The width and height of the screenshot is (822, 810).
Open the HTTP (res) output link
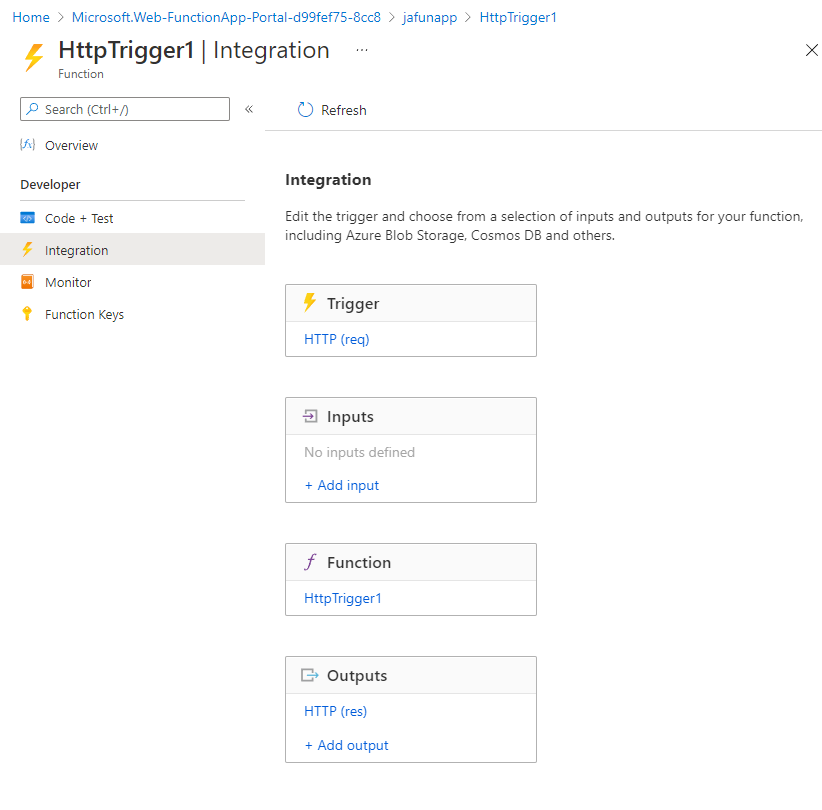335,711
